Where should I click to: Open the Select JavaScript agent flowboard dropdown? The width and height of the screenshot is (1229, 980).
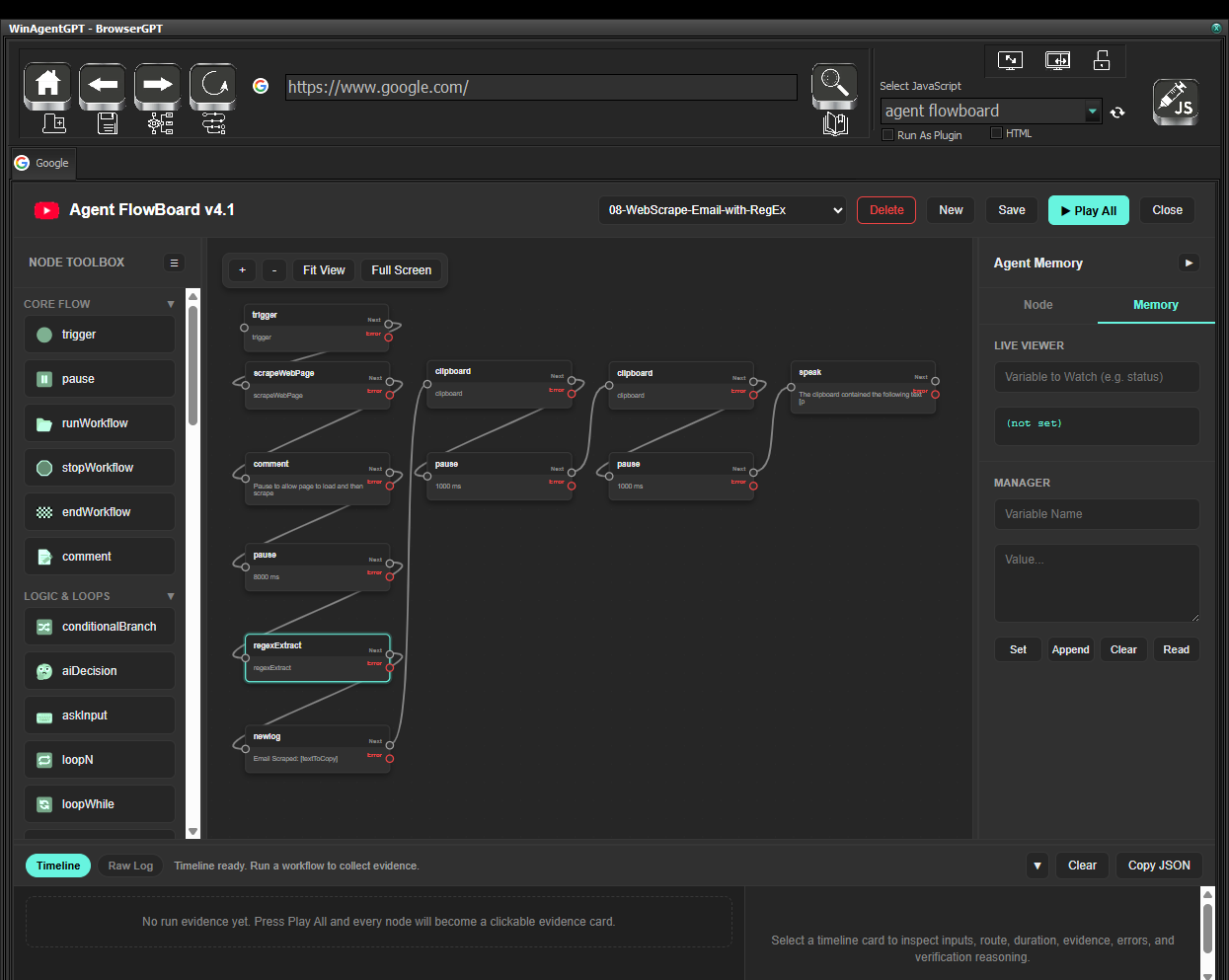(x=990, y=112)
